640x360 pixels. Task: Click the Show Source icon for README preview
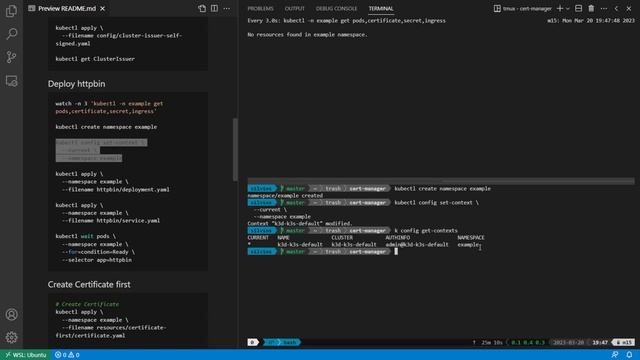tap(202, 9)
